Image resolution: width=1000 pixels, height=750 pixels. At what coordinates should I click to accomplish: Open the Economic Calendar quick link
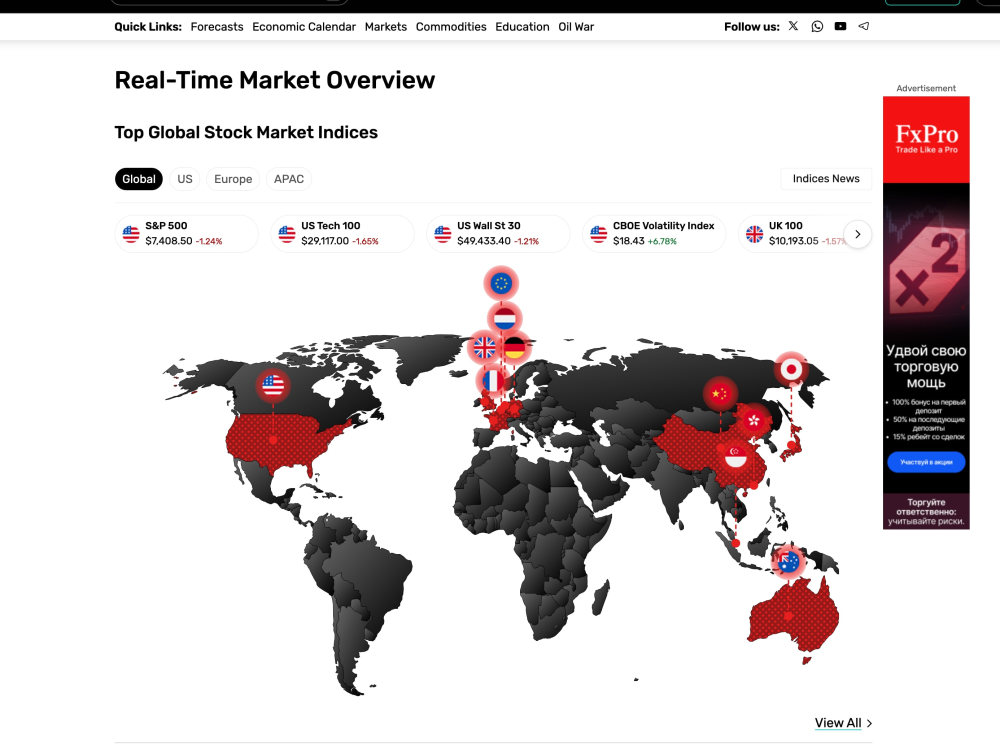(304, 27)
